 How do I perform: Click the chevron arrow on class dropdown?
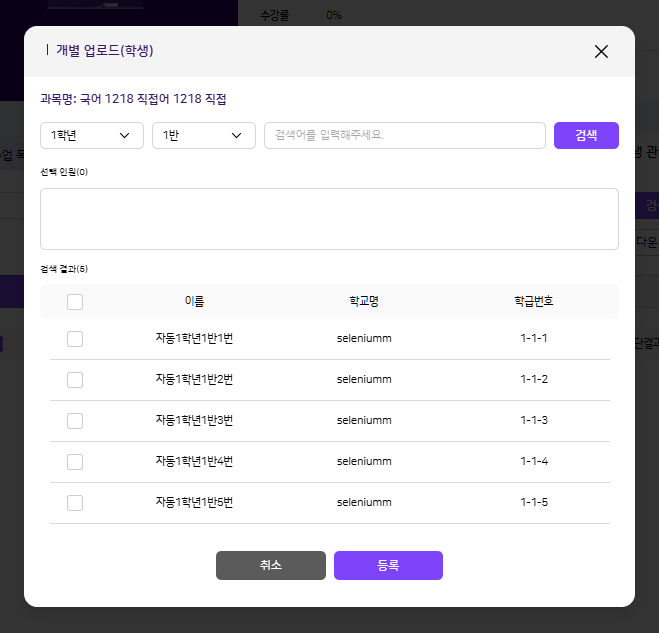[237, 135]
